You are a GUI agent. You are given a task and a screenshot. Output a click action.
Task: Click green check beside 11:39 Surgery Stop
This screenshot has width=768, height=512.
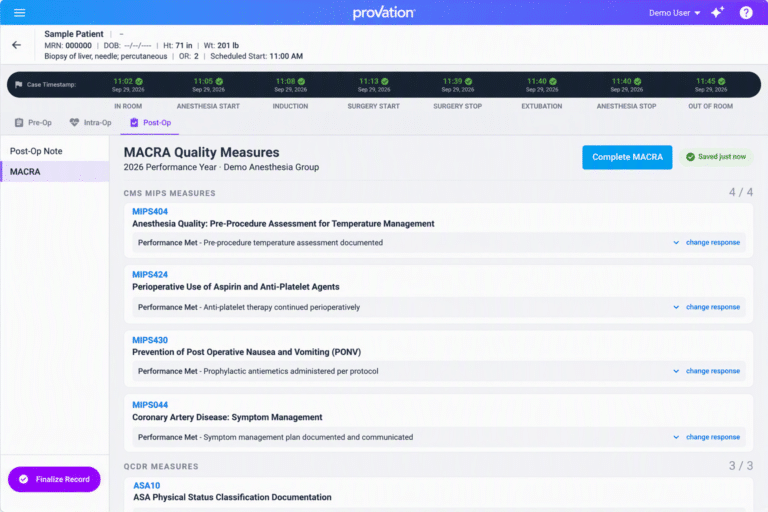coord(469,81)
